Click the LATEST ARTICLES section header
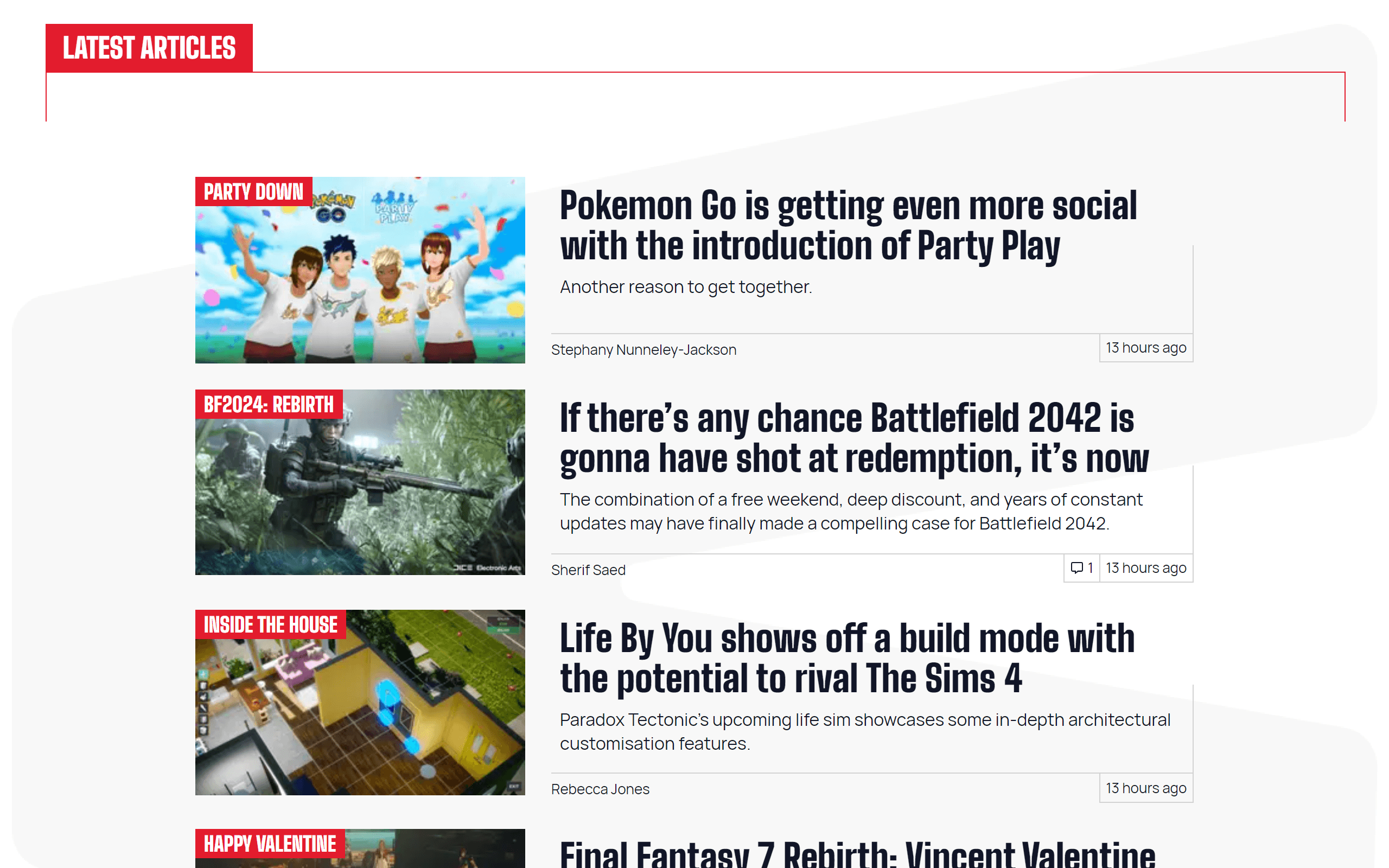 (149, 48)
